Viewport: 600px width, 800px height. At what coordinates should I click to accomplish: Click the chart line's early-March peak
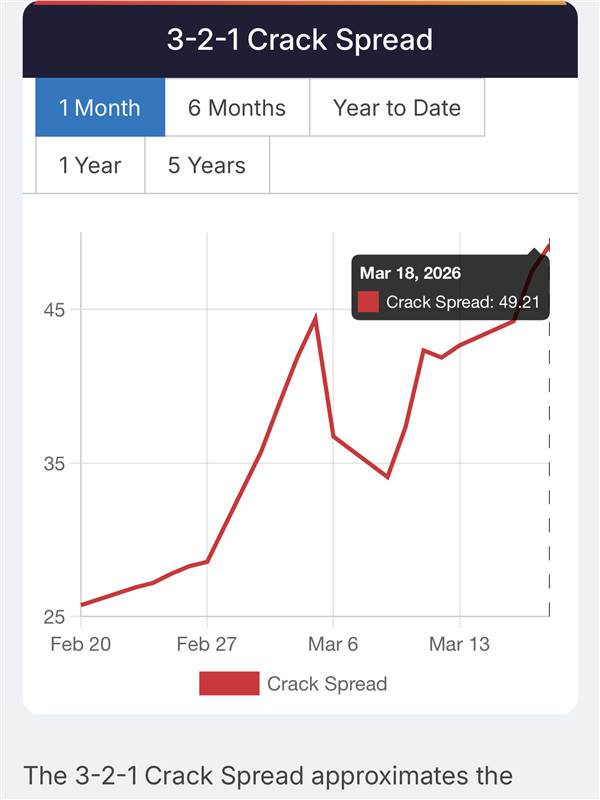315,318
